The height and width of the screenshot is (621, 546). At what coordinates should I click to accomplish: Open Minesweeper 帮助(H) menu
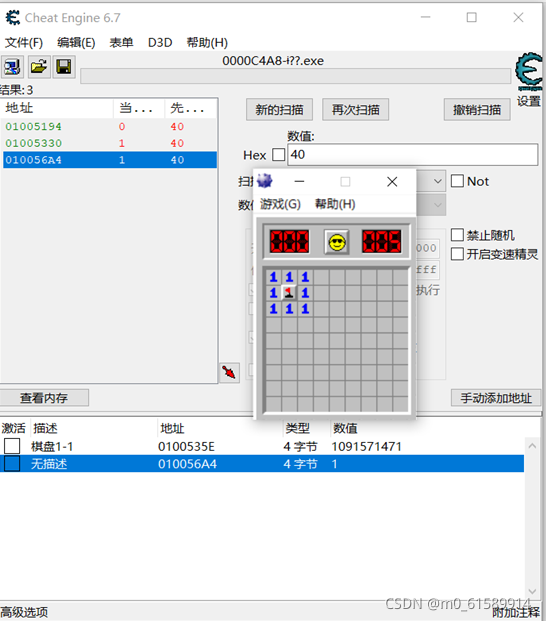click(x=335, y=204)
